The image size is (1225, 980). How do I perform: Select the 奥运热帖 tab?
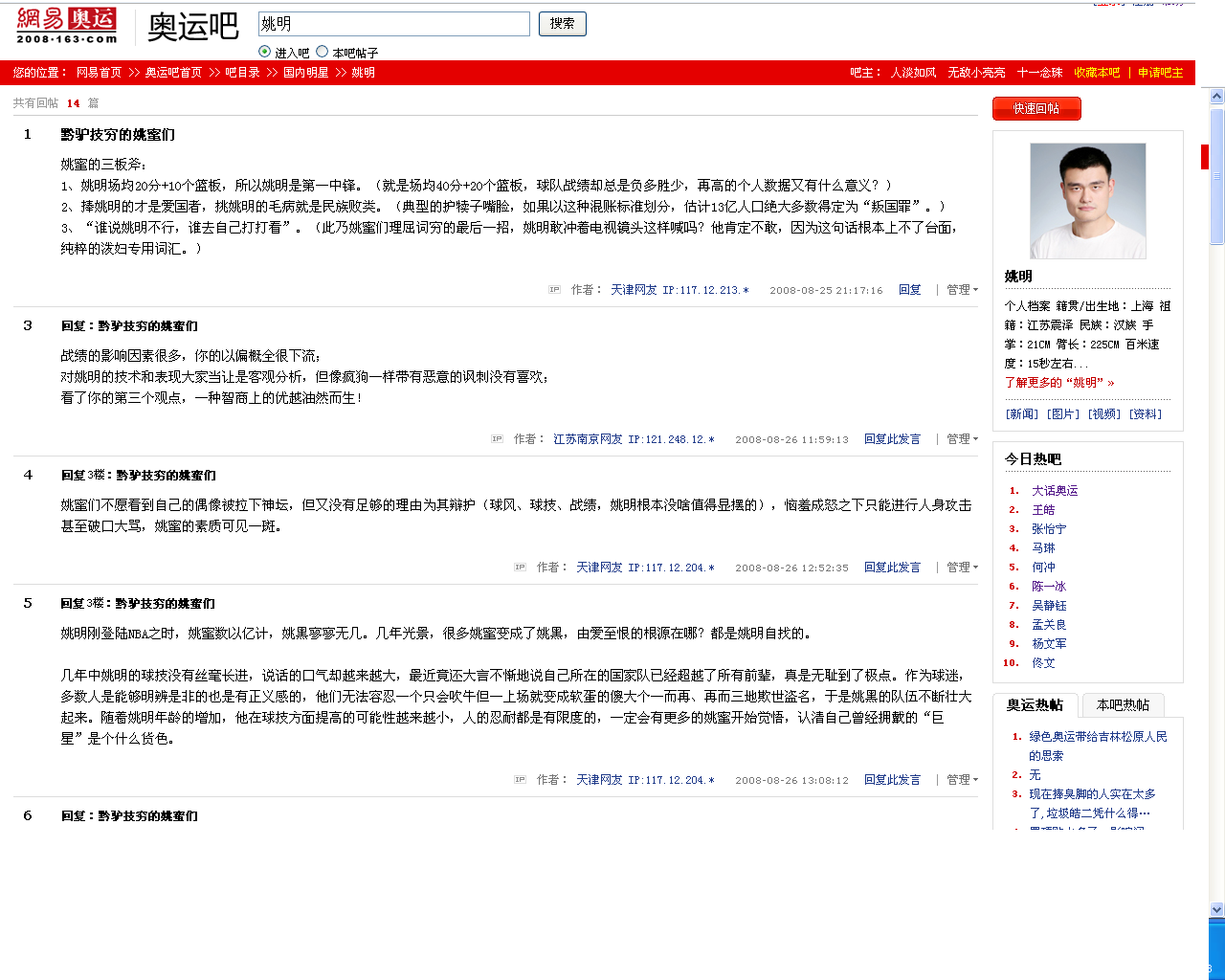tap(1035, 705)
